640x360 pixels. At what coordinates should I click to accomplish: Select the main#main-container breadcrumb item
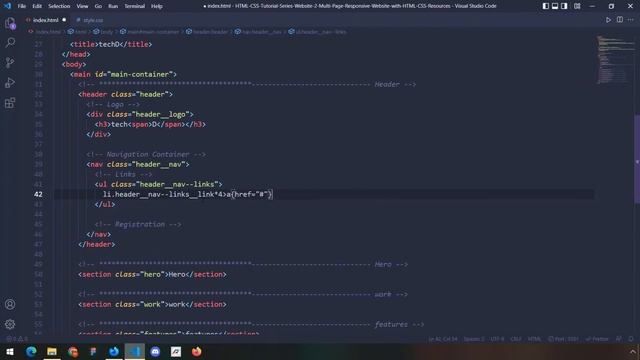coord(149,31)
